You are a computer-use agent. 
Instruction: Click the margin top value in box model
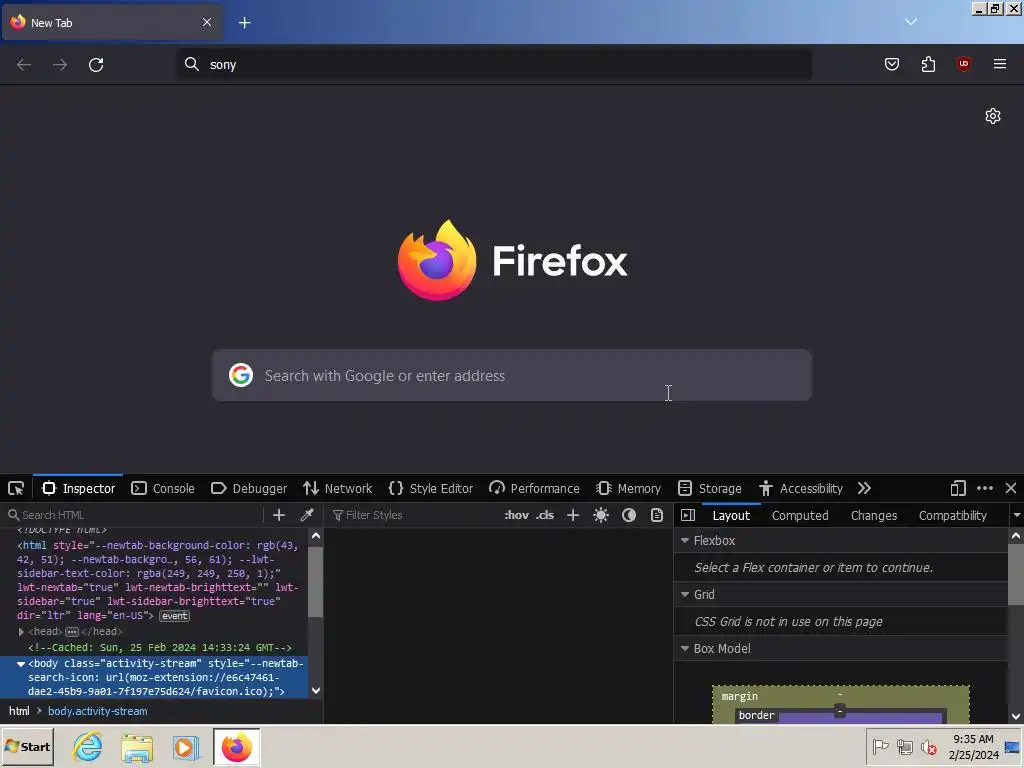(x=840, y=695)
